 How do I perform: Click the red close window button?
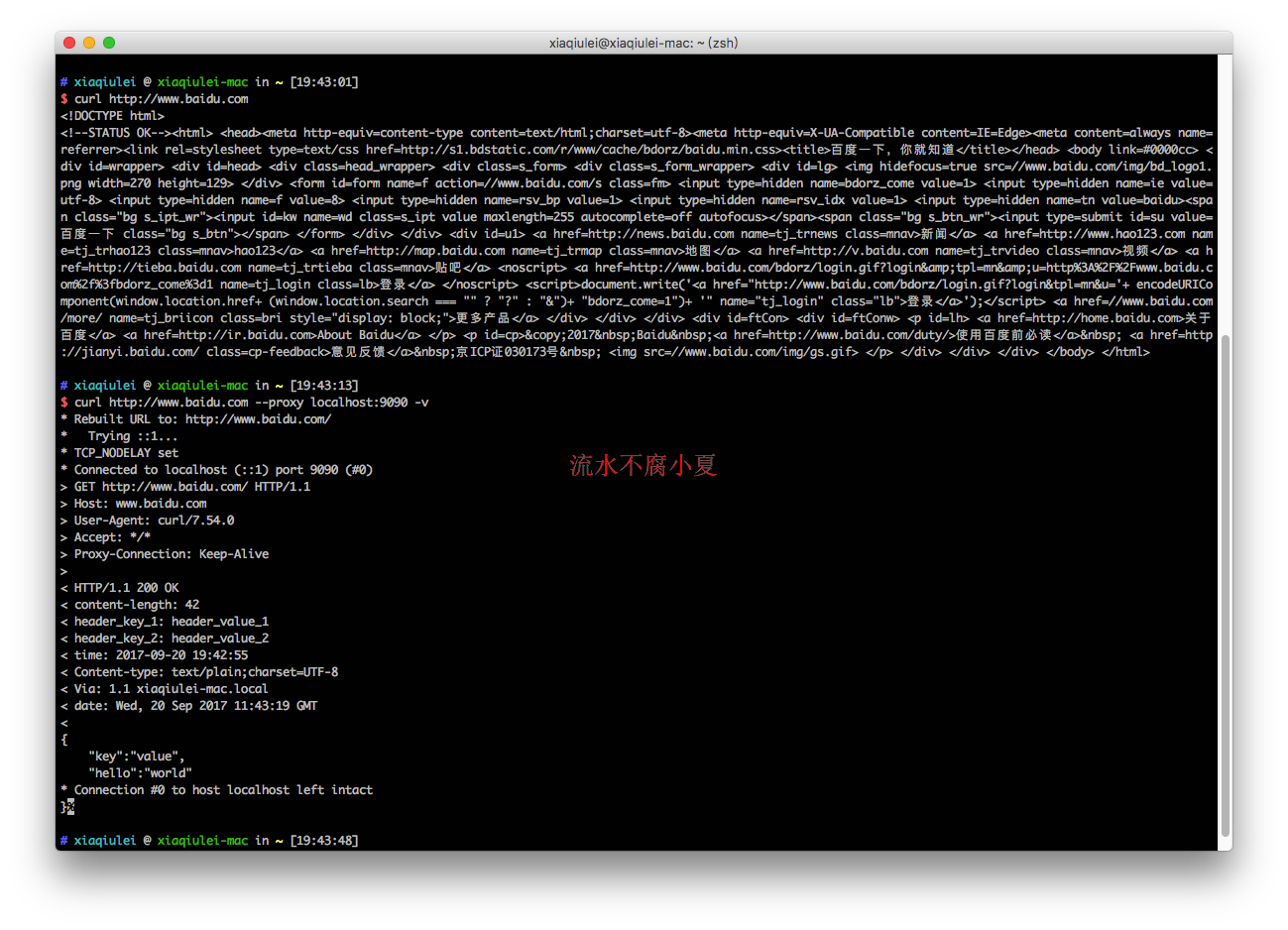pyautogui.click(x=69, y=43)
